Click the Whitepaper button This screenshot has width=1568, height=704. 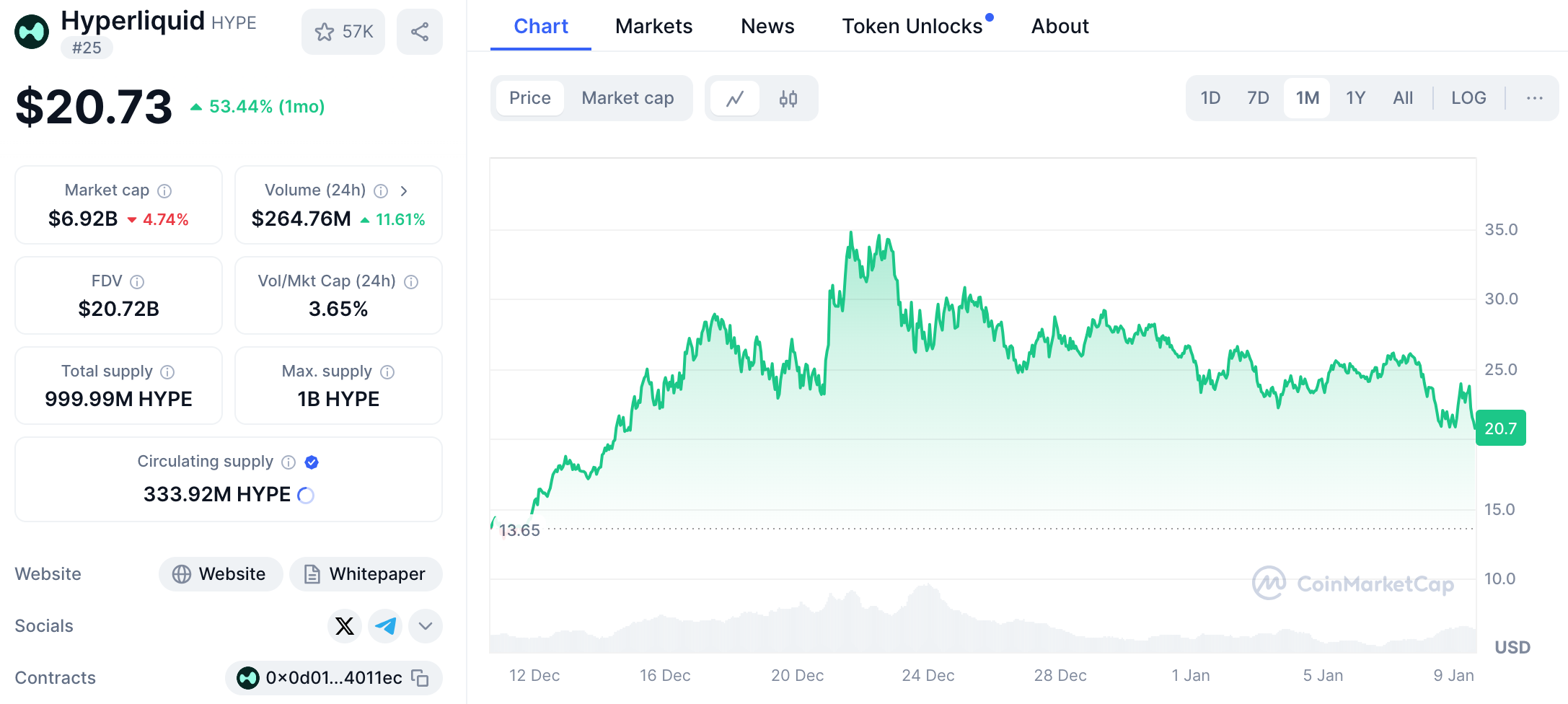[x=366, y=573]
